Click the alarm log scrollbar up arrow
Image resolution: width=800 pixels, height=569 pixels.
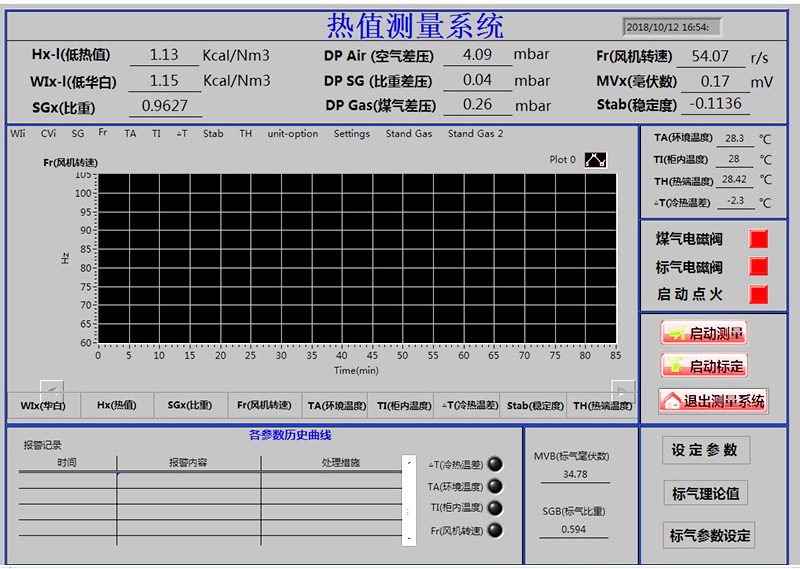coord(409,463)
